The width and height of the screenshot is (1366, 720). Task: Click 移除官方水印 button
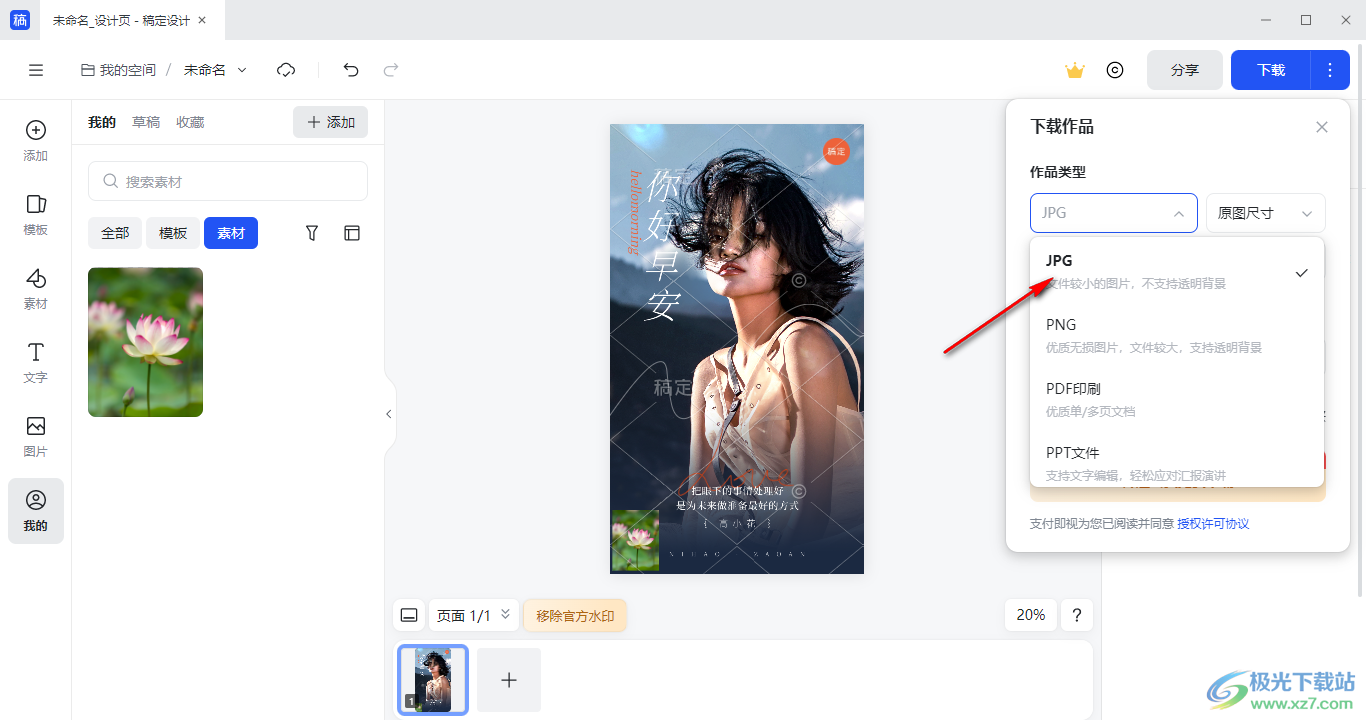(x=575, y=615)
